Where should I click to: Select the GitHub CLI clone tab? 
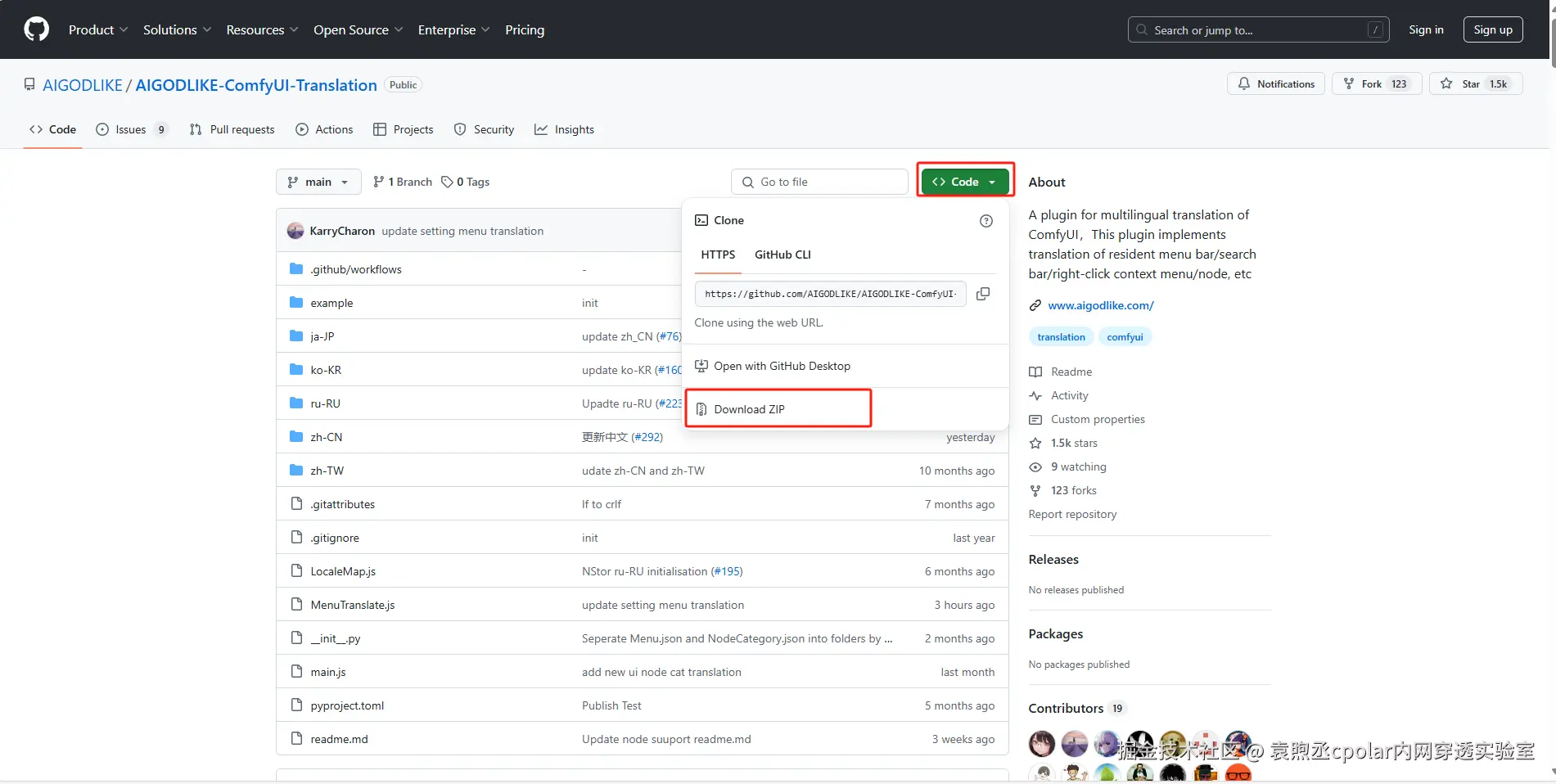(783, 255)
